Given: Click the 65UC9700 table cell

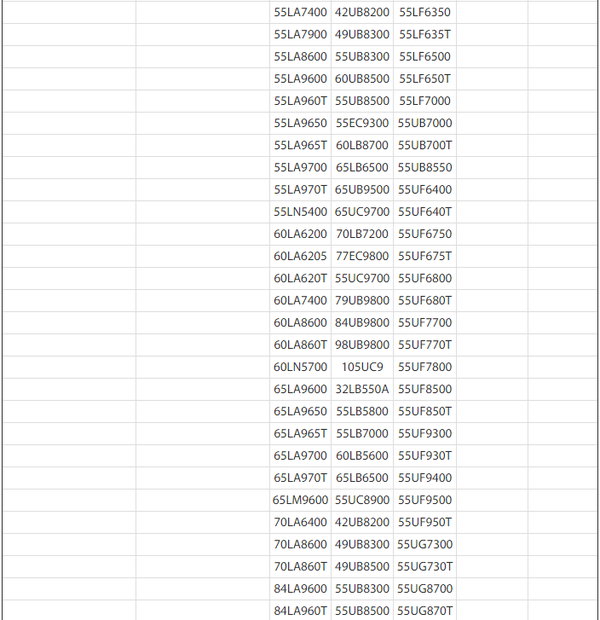Looking at the screenshot, I should tap(362, 212).
